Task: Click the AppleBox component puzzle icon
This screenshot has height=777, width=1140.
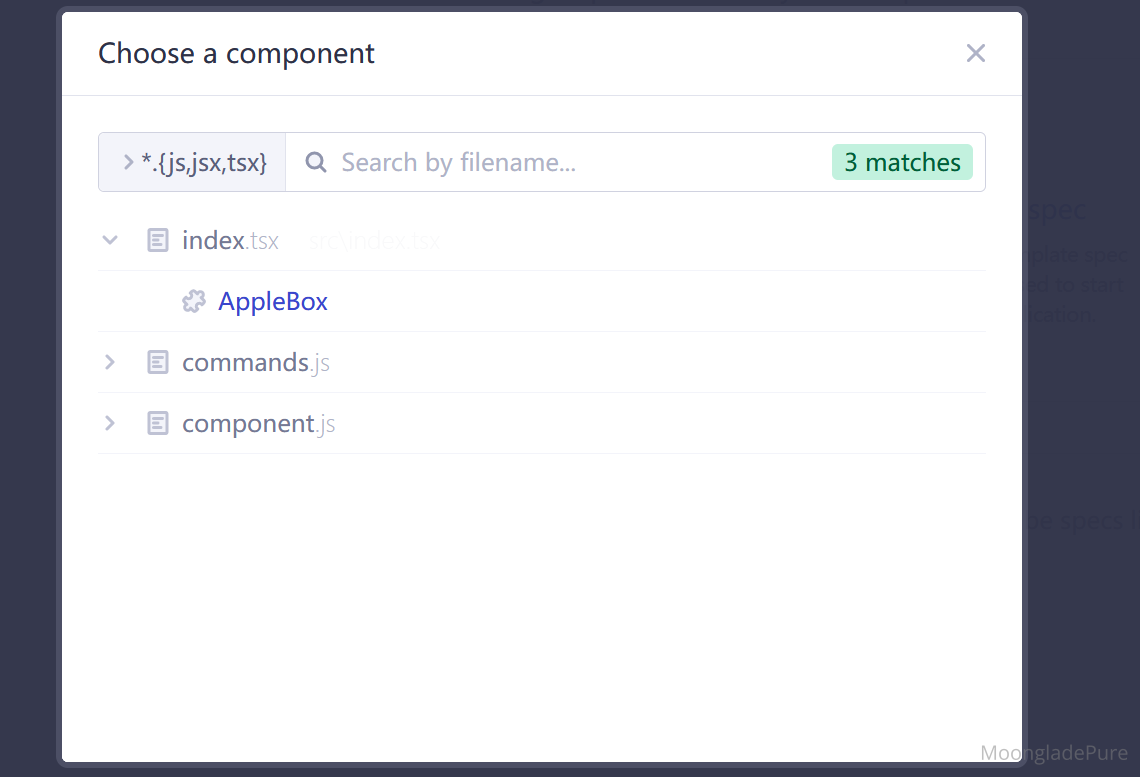Action: (194, 301)
